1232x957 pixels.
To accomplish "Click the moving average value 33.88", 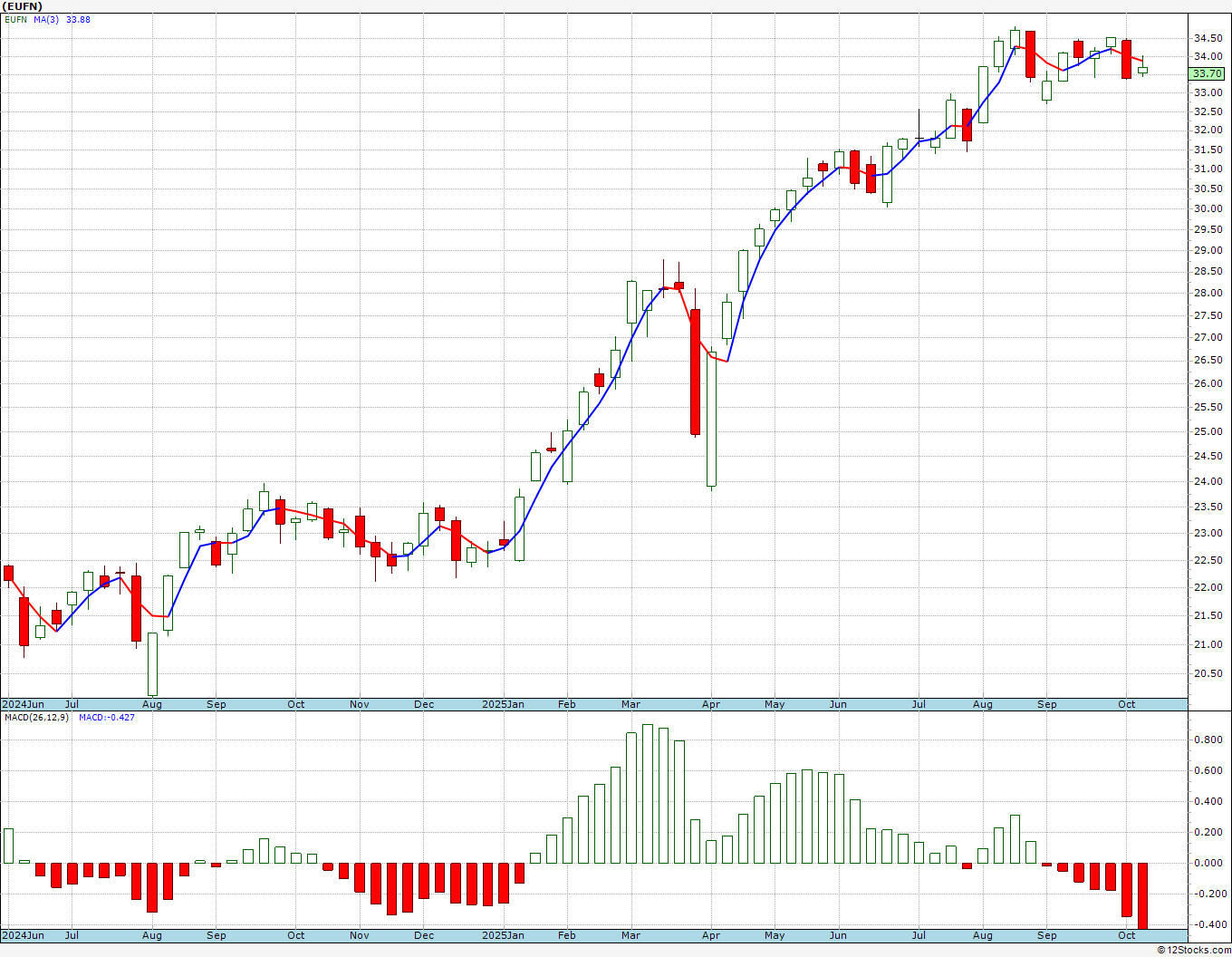I will point(78,19).
